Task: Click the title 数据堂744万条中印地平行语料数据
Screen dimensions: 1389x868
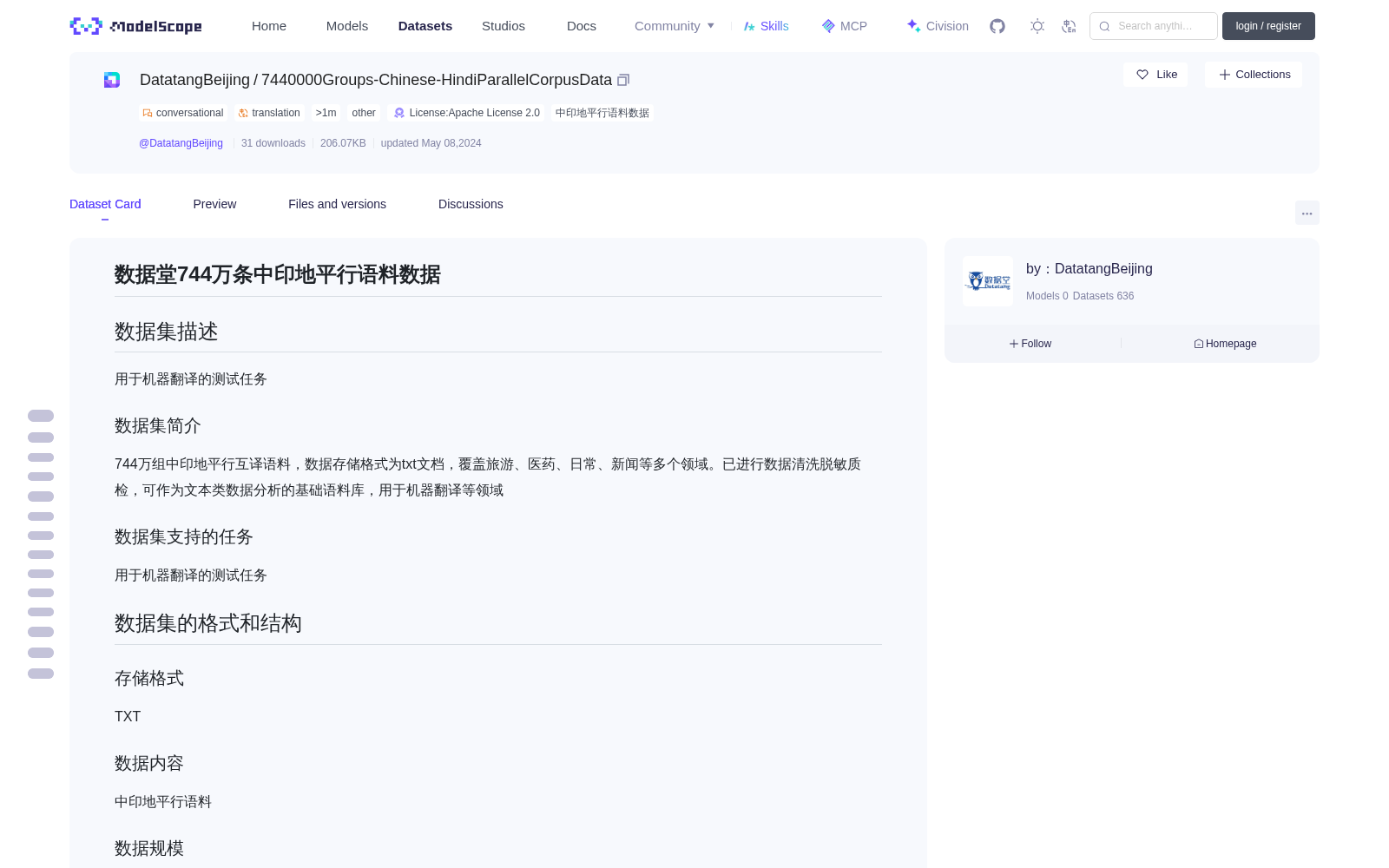Action: point(278,274)
